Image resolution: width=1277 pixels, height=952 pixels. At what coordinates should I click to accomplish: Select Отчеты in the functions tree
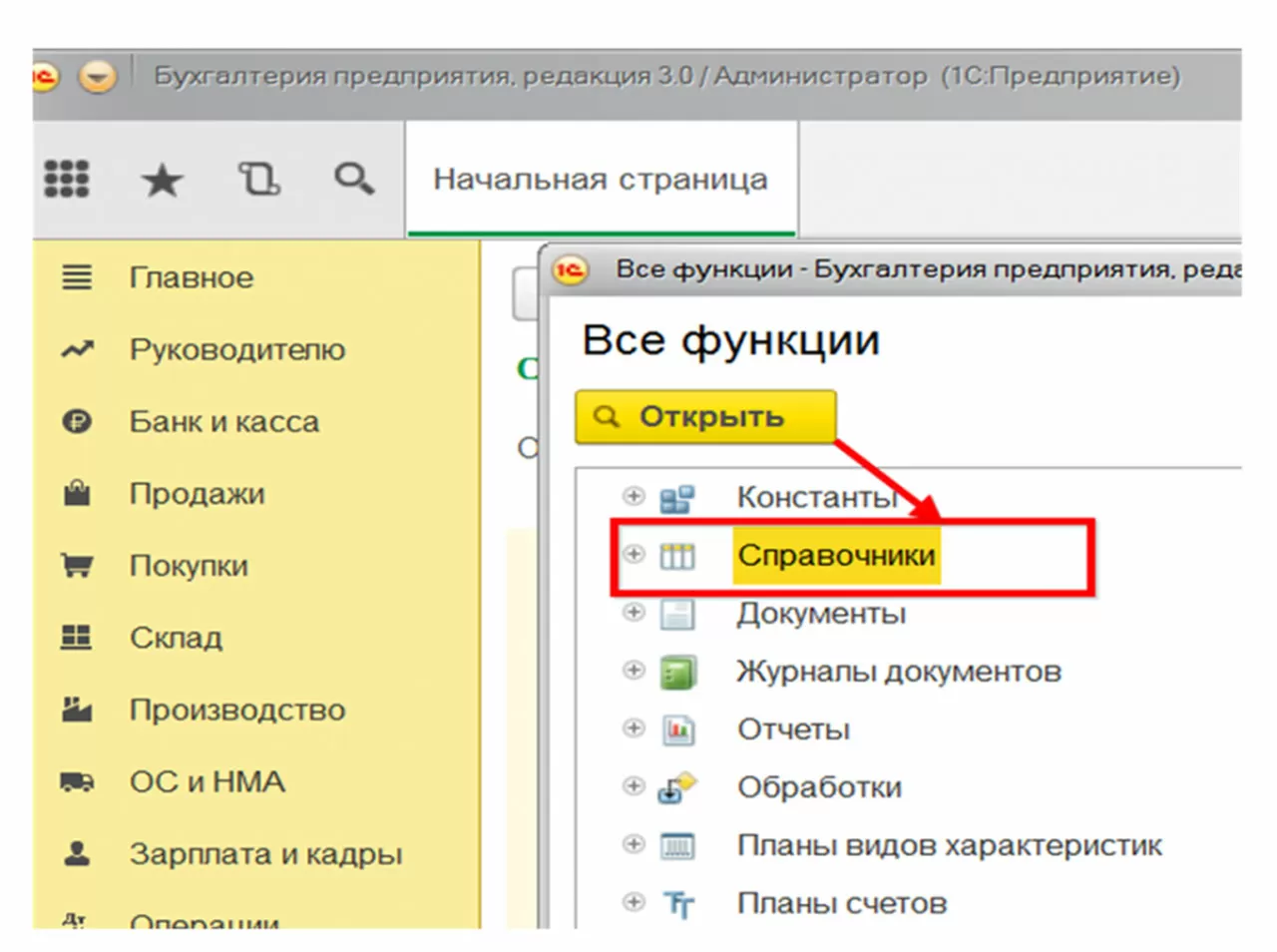tap(793, 729)
